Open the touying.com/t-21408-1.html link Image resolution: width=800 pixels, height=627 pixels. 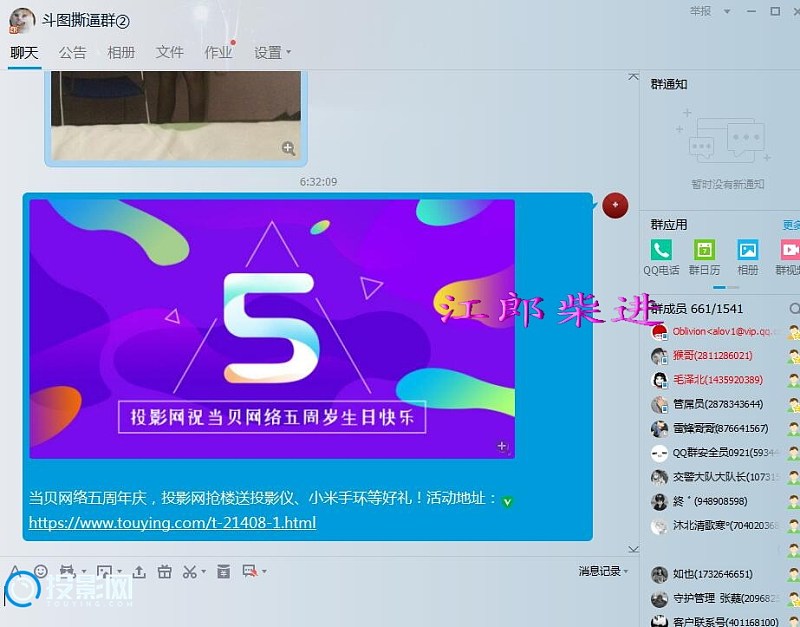pyautogui.click(x=172, y=522)
